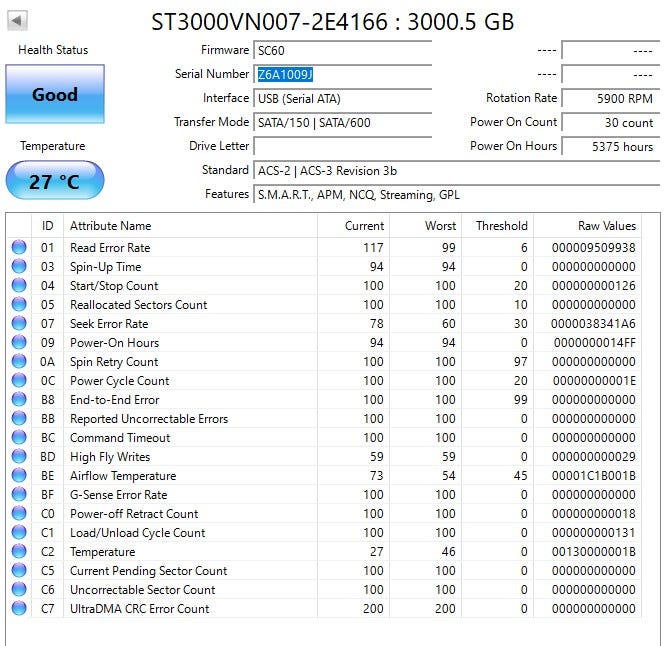Click the Power On Hours 5375 hours field
Screen dimensions: 667x646
pyautogui.click(x=611, y=146)
